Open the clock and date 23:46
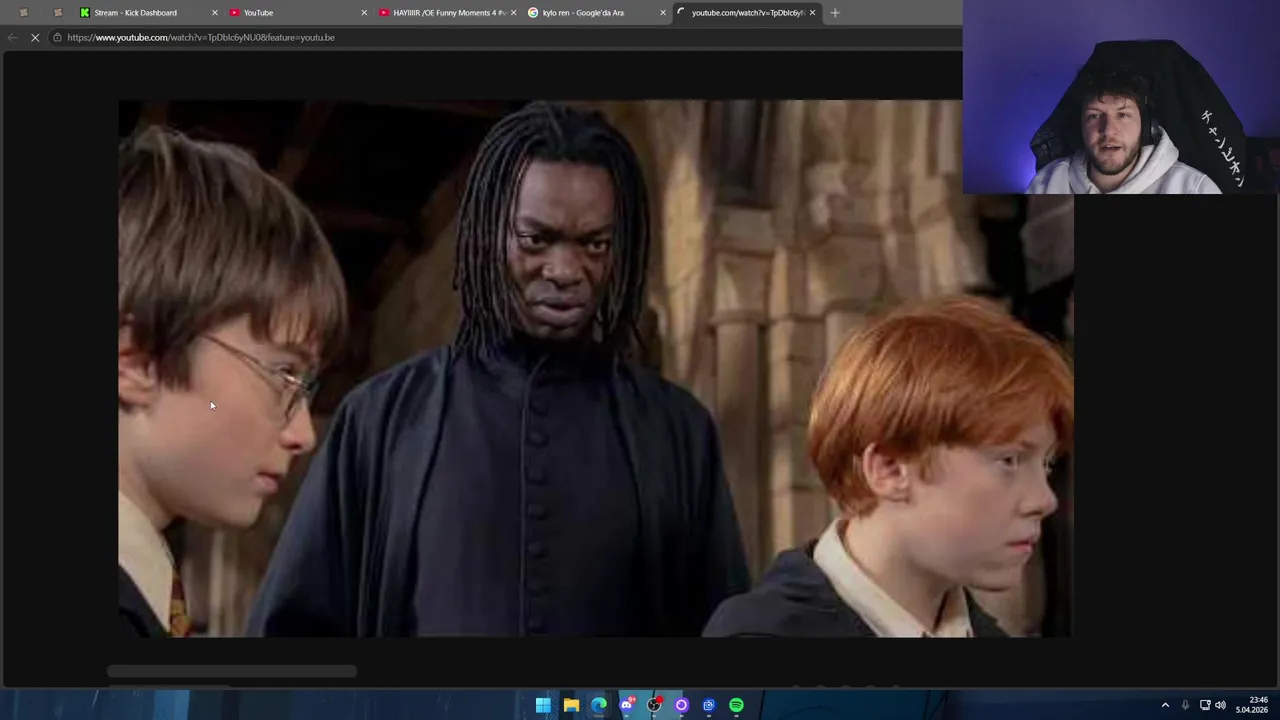 tap(1254, 705)
